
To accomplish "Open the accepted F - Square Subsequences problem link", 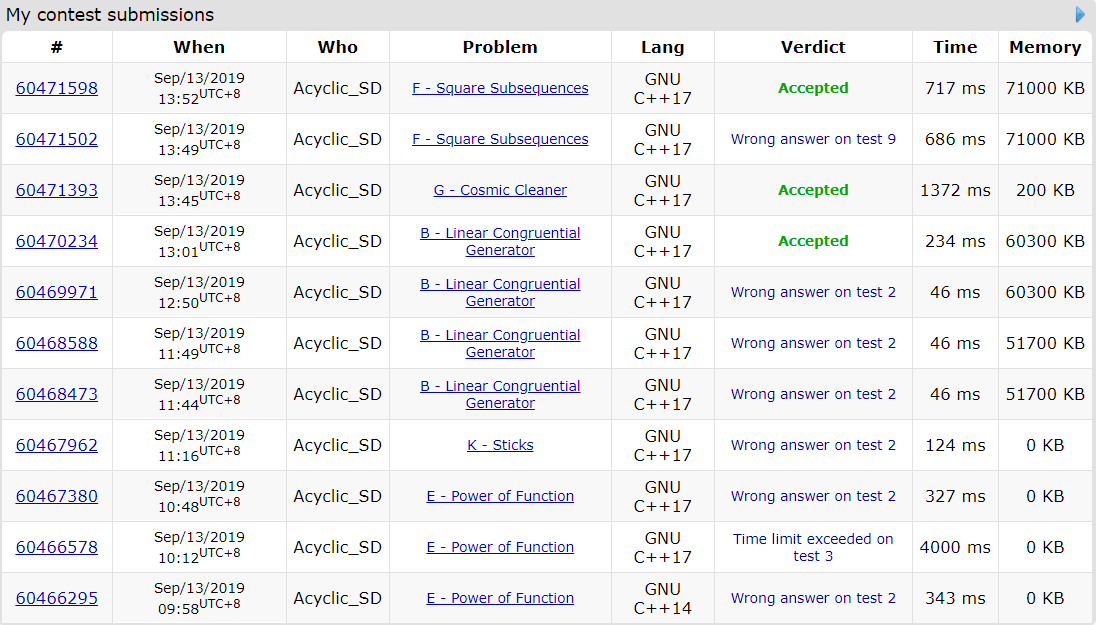I will [500, 88].
